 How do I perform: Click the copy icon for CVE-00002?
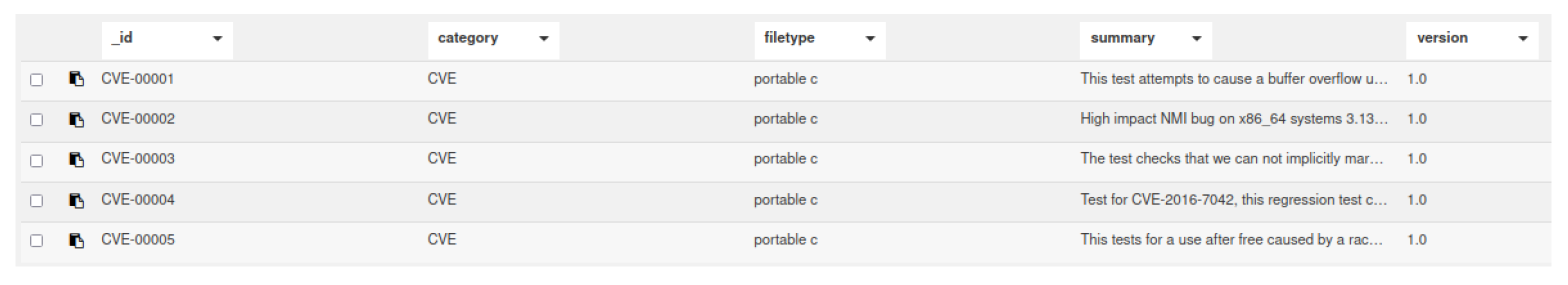(x=76, y=119)
